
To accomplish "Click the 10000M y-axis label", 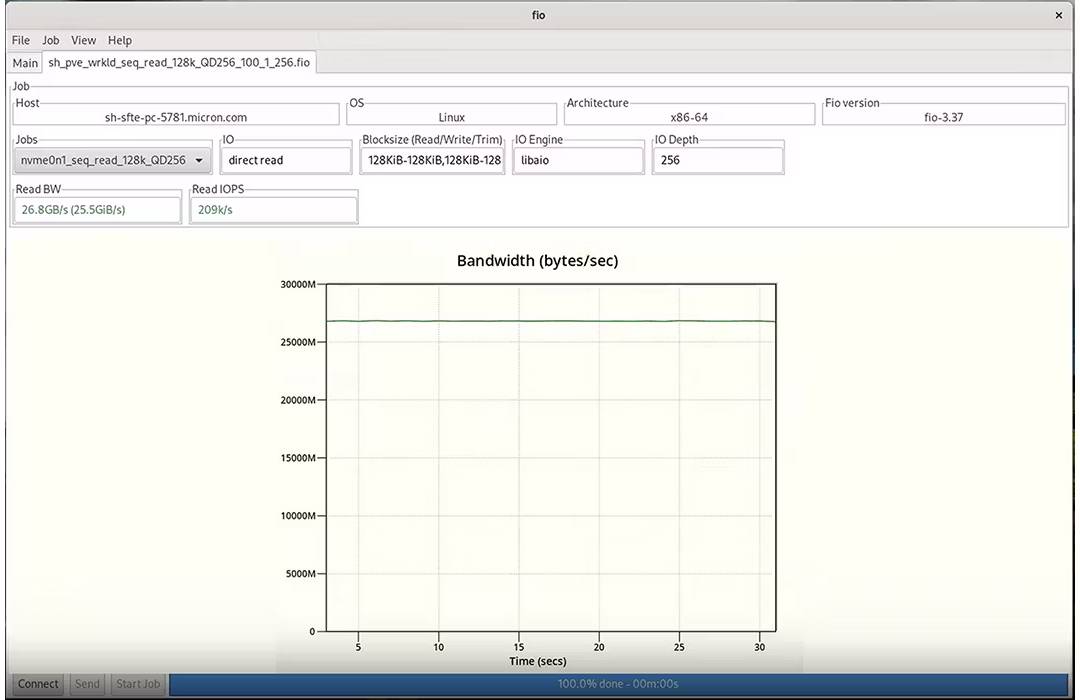I will pos(298,516).
